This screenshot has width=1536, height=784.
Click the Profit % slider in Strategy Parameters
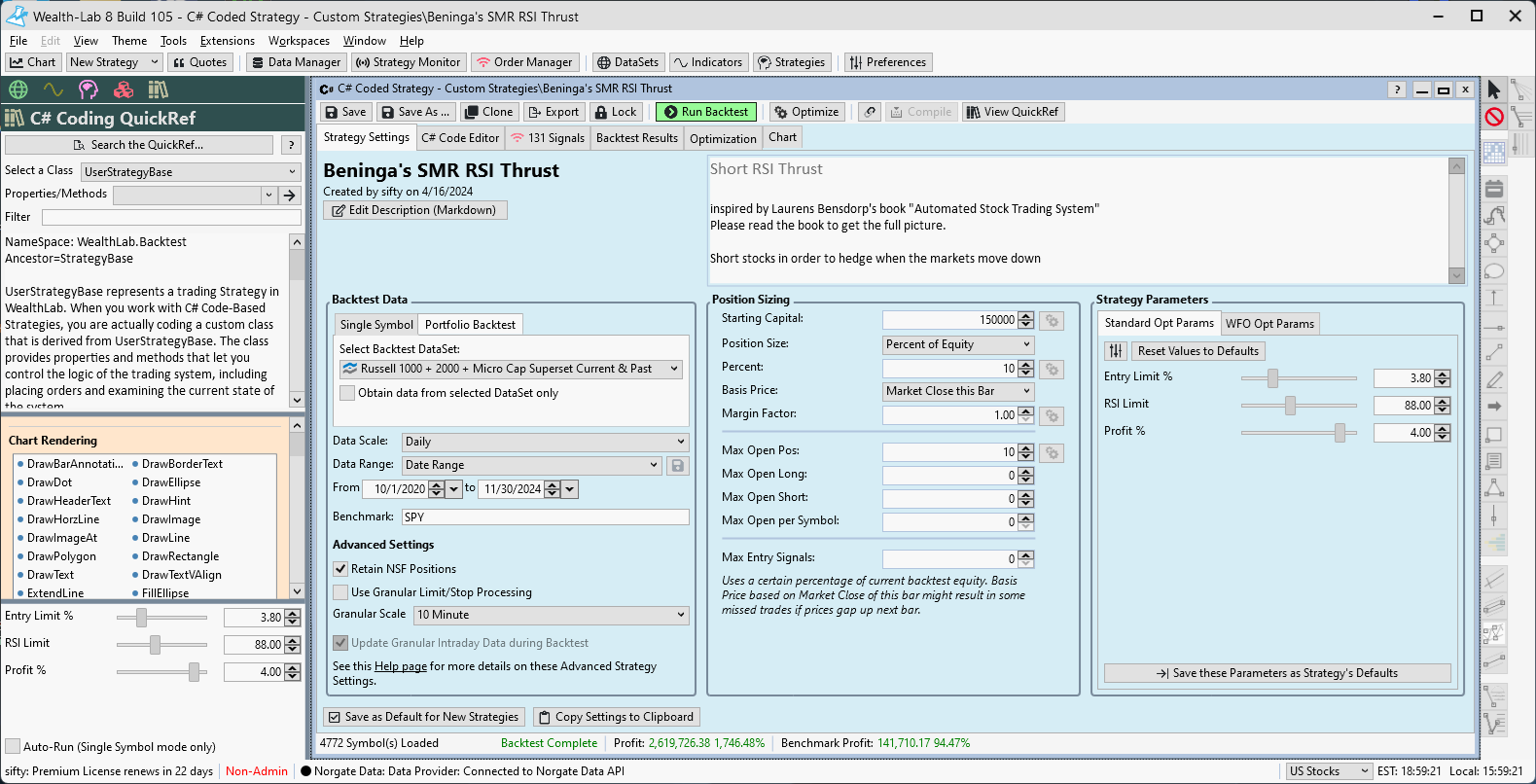pos(1299,433)
